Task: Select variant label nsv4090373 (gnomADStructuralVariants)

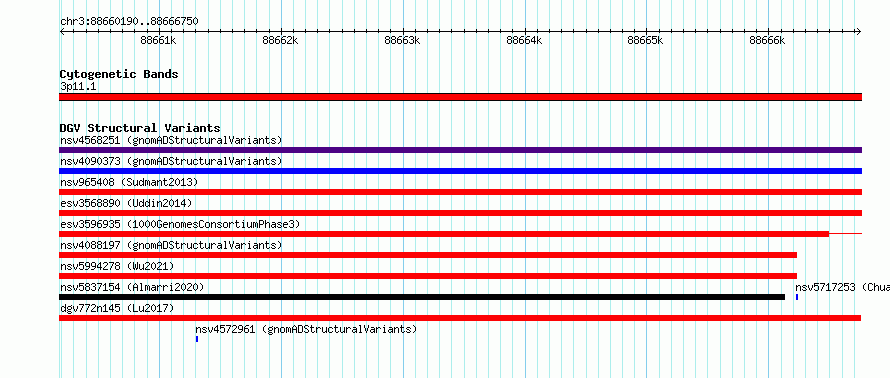Action: click(171, 161)
